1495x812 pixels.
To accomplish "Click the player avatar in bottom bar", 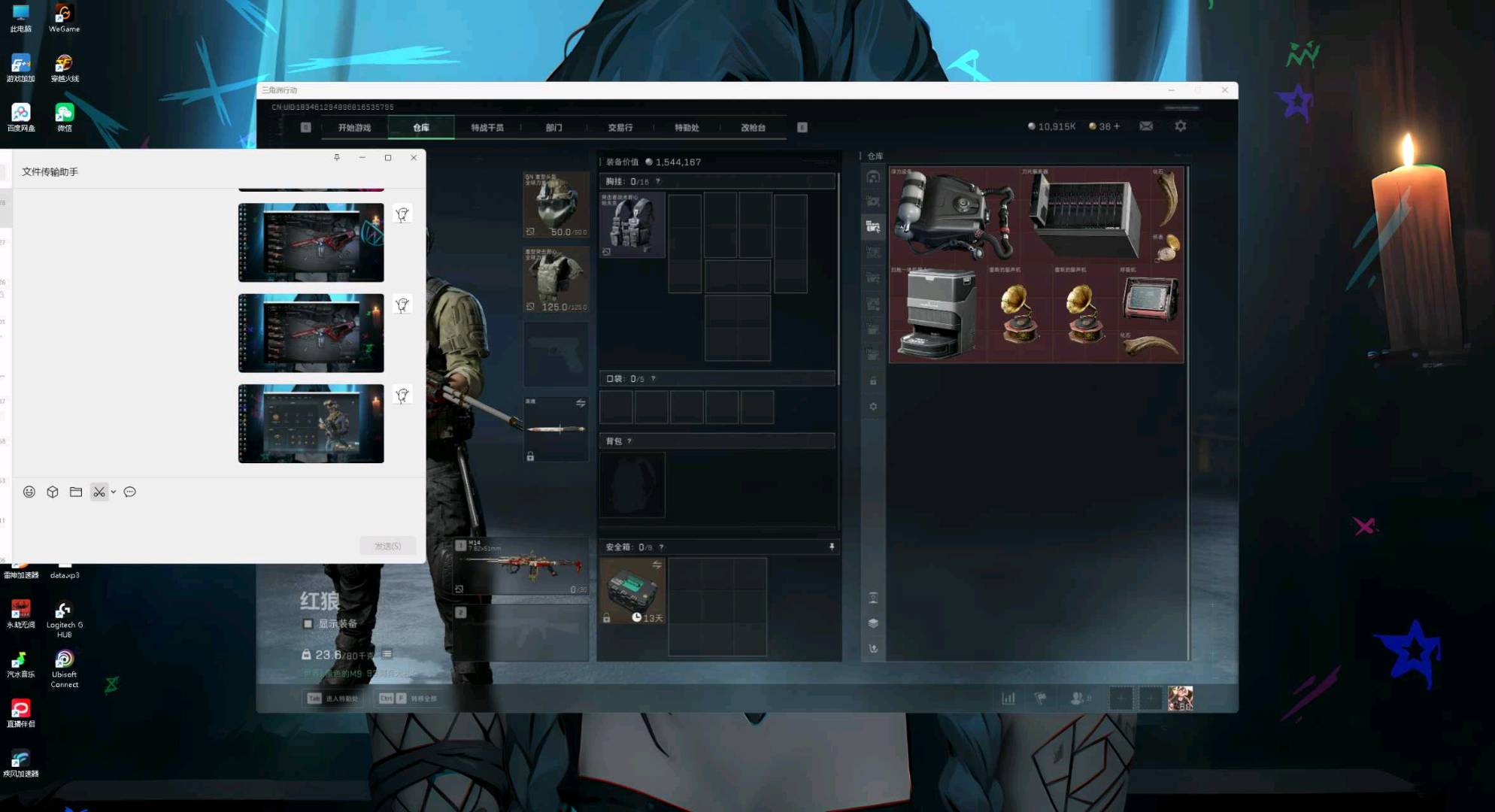I will point(1181,698).
